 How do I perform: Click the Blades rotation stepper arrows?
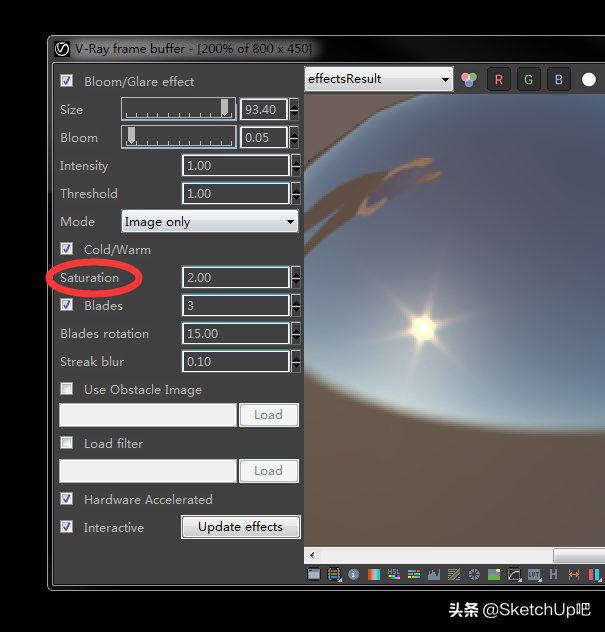click(x=296, y=333)
